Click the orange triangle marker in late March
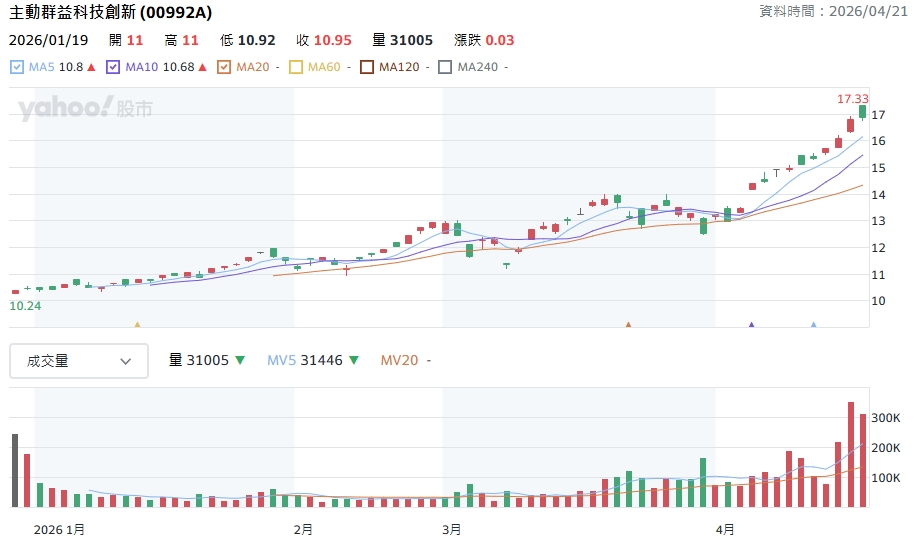The width and height of the screenshot is (918, 541). 628,324
